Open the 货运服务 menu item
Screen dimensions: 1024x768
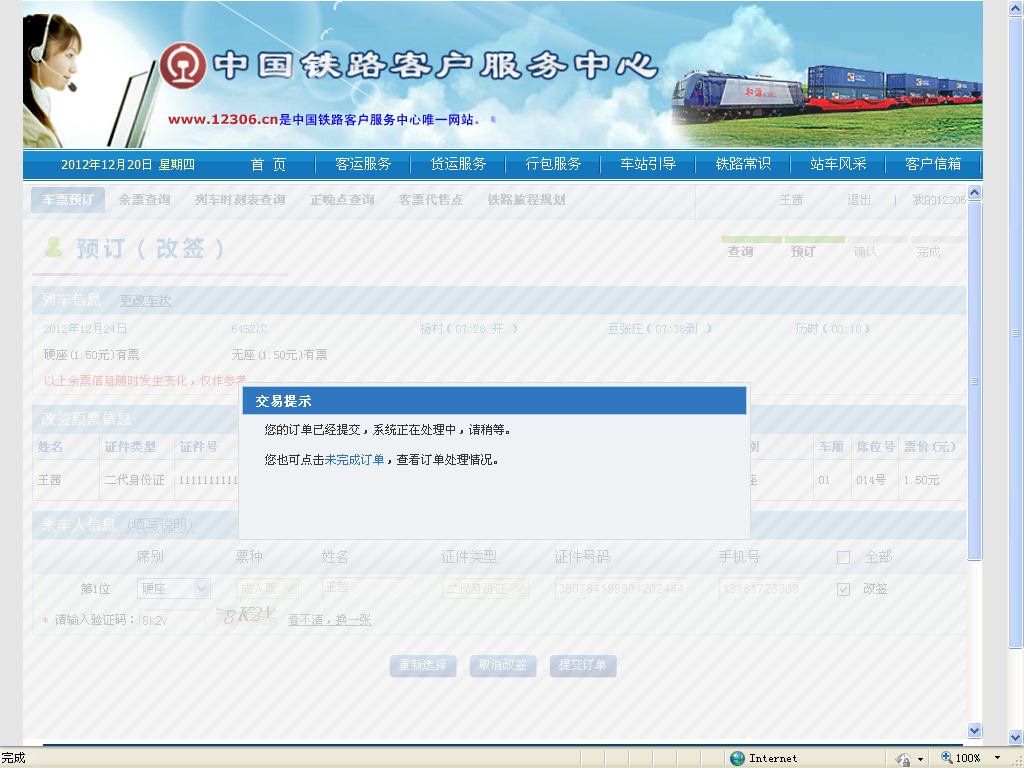tap(458, 164)
